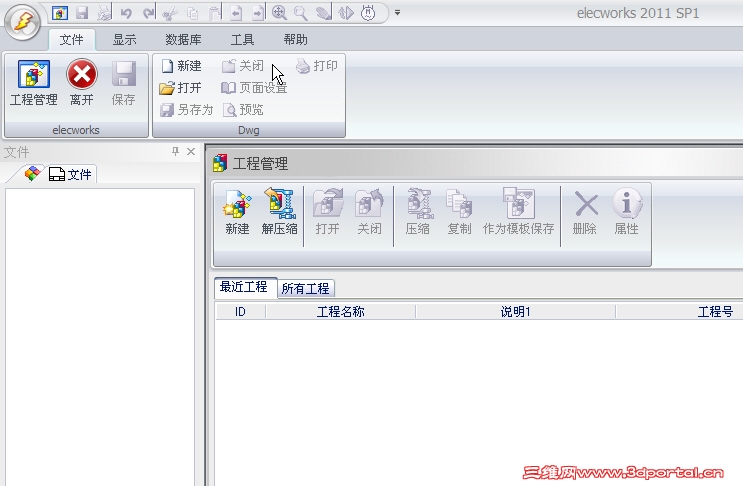Viewport: 743px width, 486px height.
Task: Click 页面设置 in the Dwg group
Action: point(254,88)
